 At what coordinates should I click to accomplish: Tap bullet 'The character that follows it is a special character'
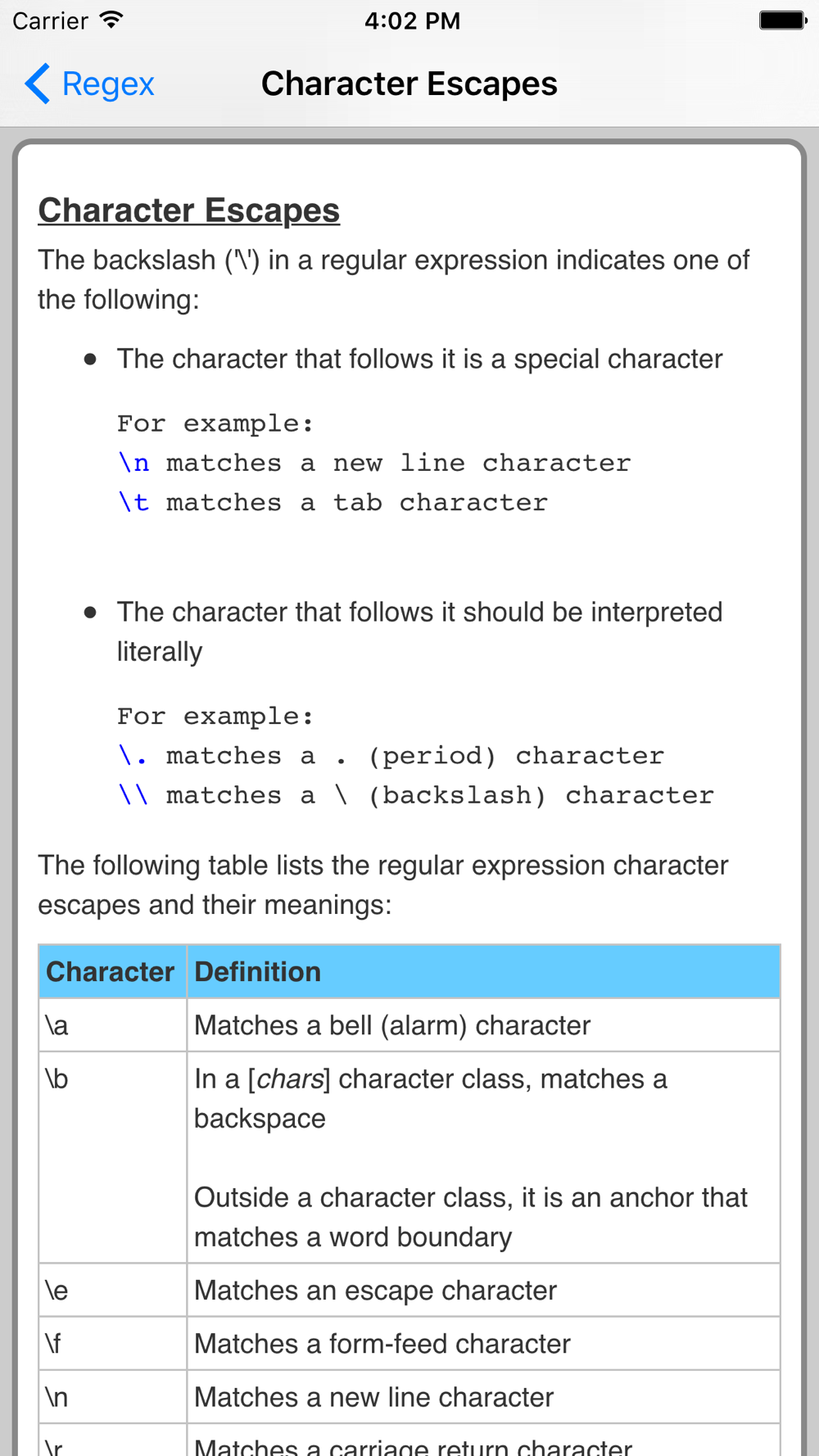click(419, 359)
